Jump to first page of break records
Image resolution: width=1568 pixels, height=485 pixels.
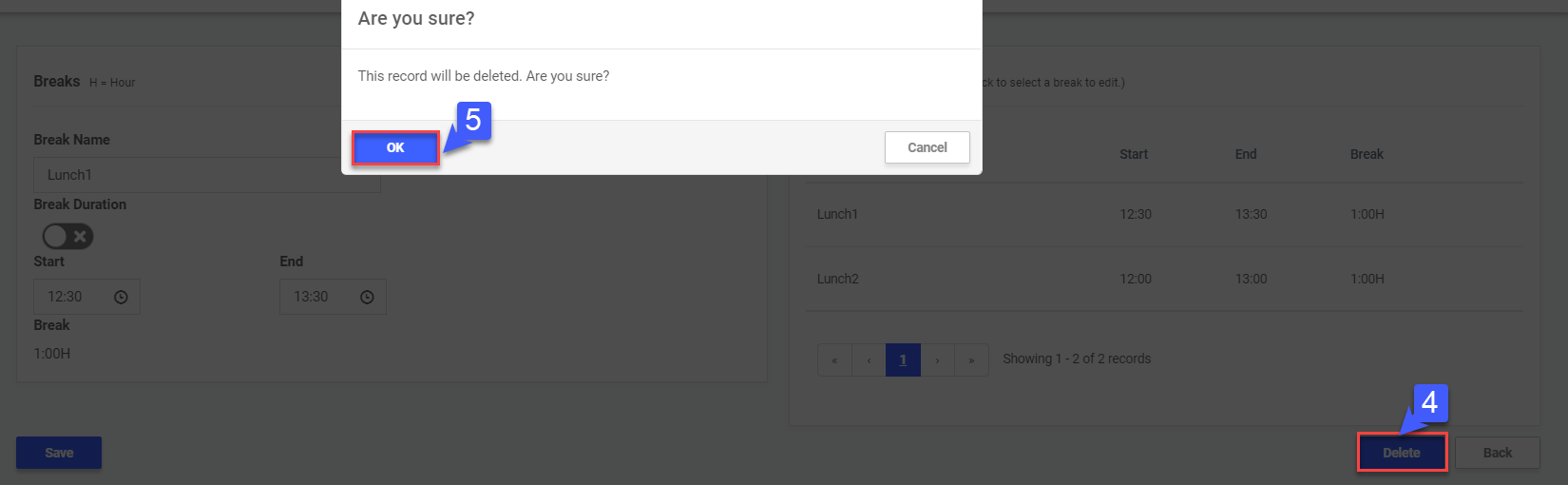(834, 360)
